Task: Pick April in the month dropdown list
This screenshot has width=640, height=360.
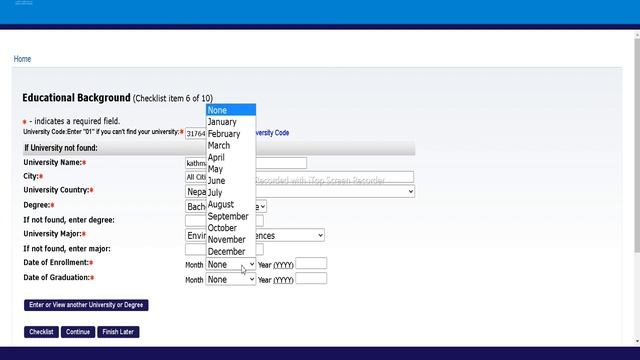Action: coord(231,157)
